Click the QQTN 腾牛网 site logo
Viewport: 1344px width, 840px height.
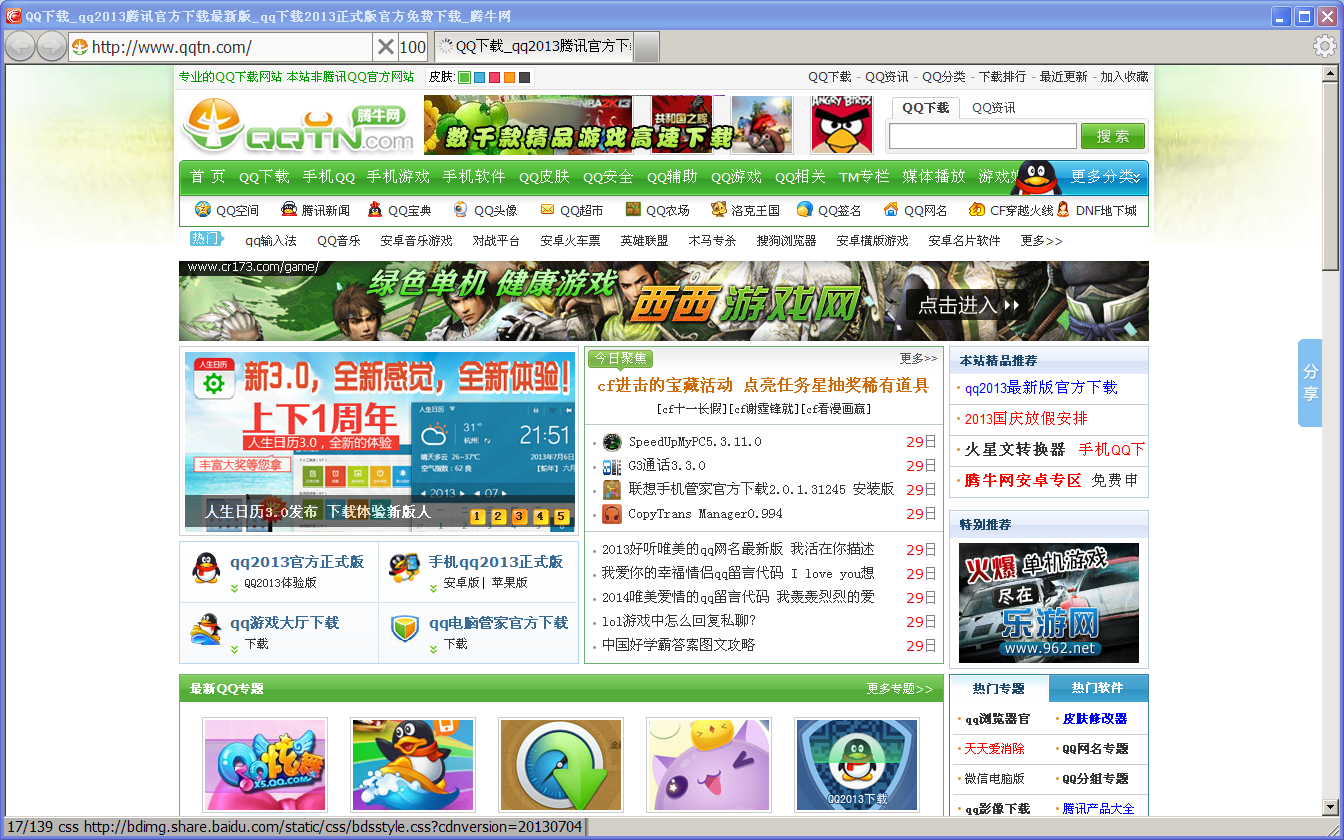[x=299, y=127]
